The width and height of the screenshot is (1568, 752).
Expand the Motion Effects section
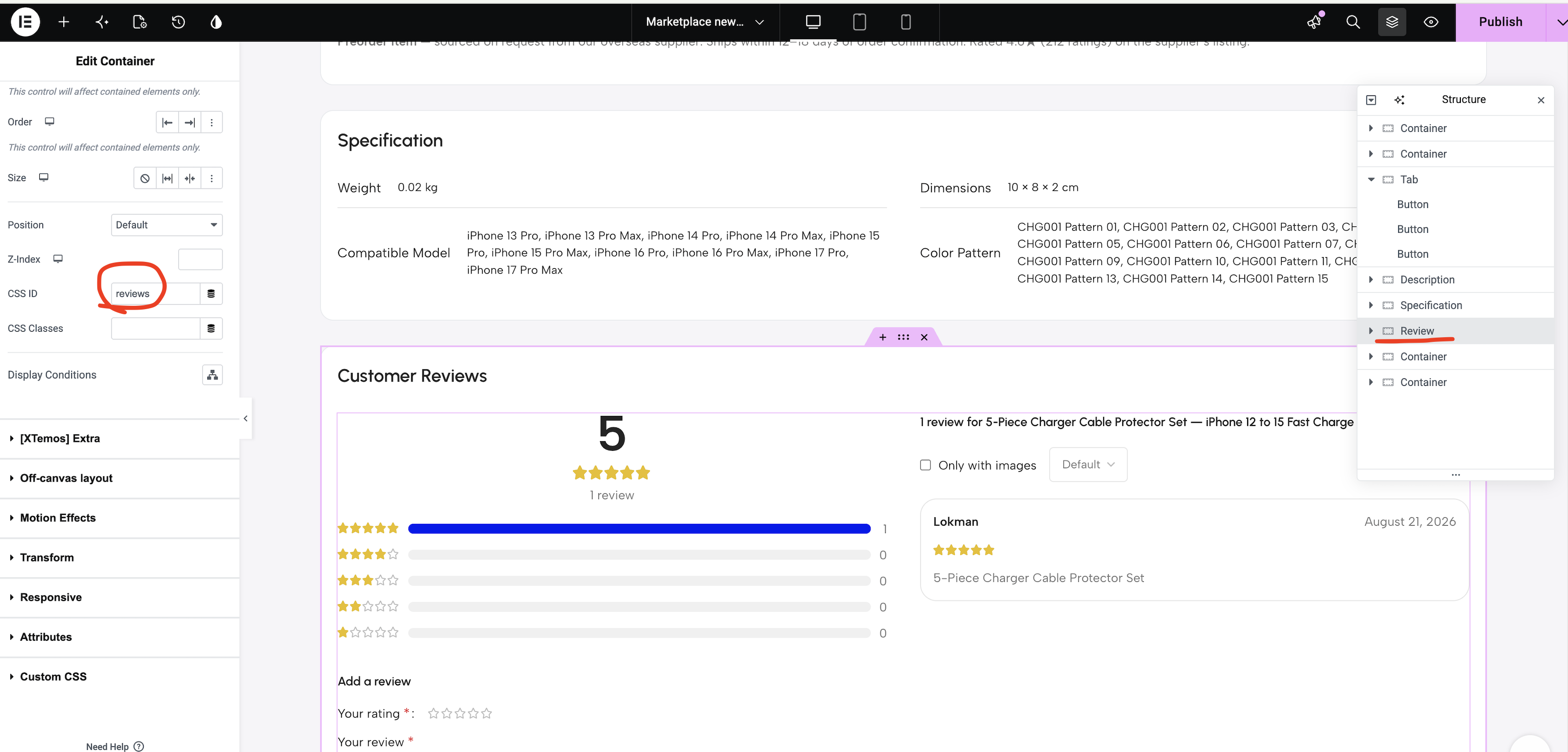(120, 518)
